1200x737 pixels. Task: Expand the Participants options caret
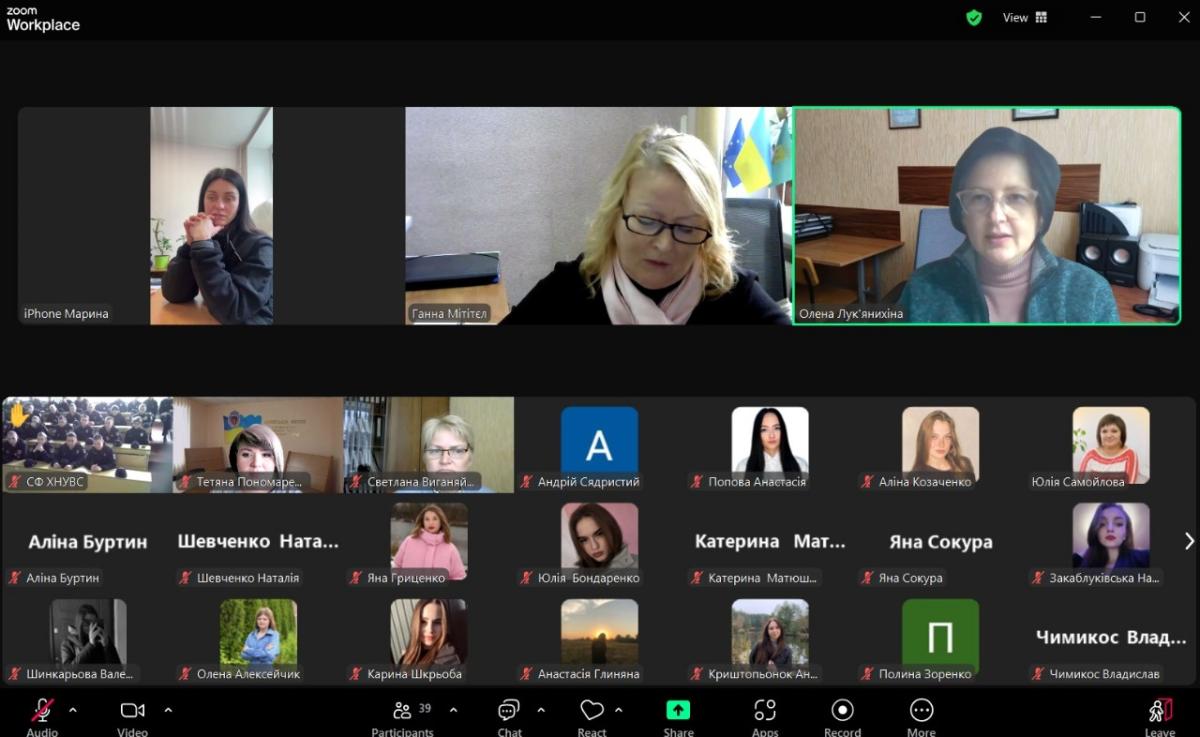click(x=453, y=710)
